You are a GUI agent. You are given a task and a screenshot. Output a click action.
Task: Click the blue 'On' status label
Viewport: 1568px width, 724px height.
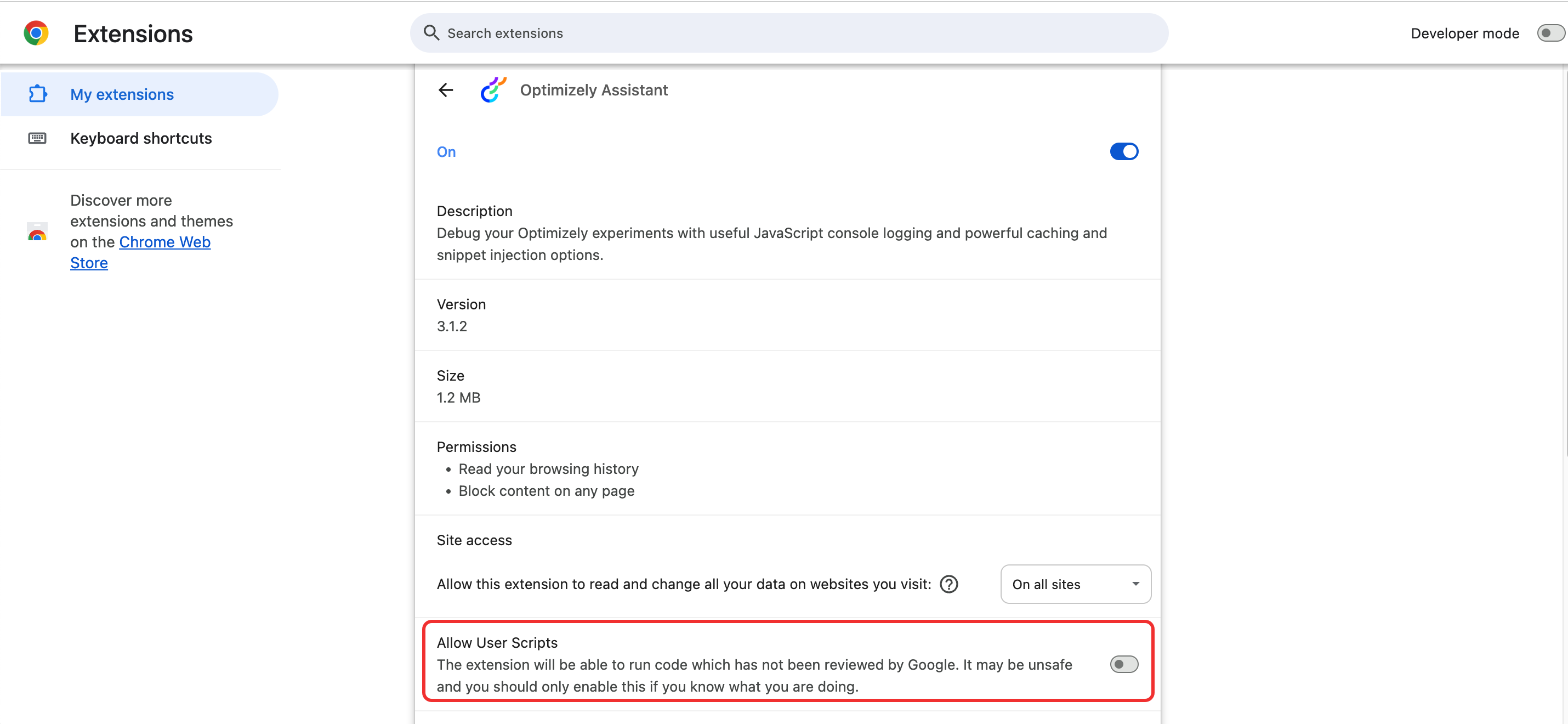pyautogui.click(x=446, y=151)
